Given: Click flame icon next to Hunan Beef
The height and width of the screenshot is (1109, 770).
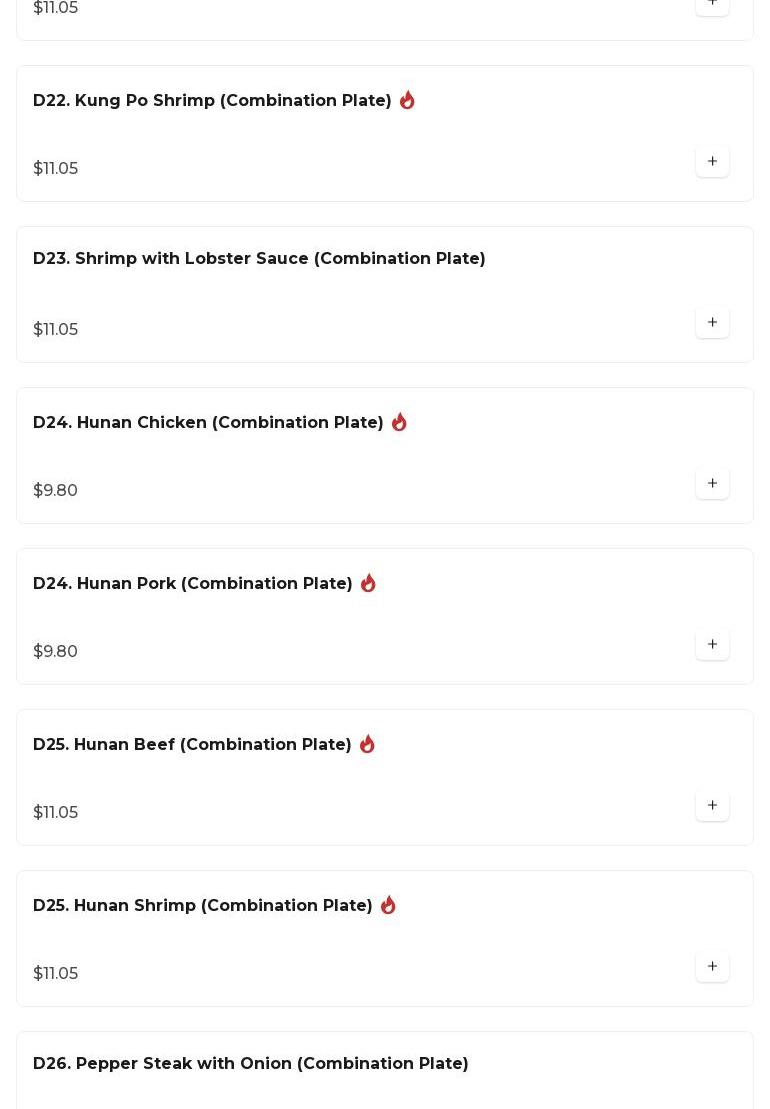Looking at the screenshot, I should (367, 744).
